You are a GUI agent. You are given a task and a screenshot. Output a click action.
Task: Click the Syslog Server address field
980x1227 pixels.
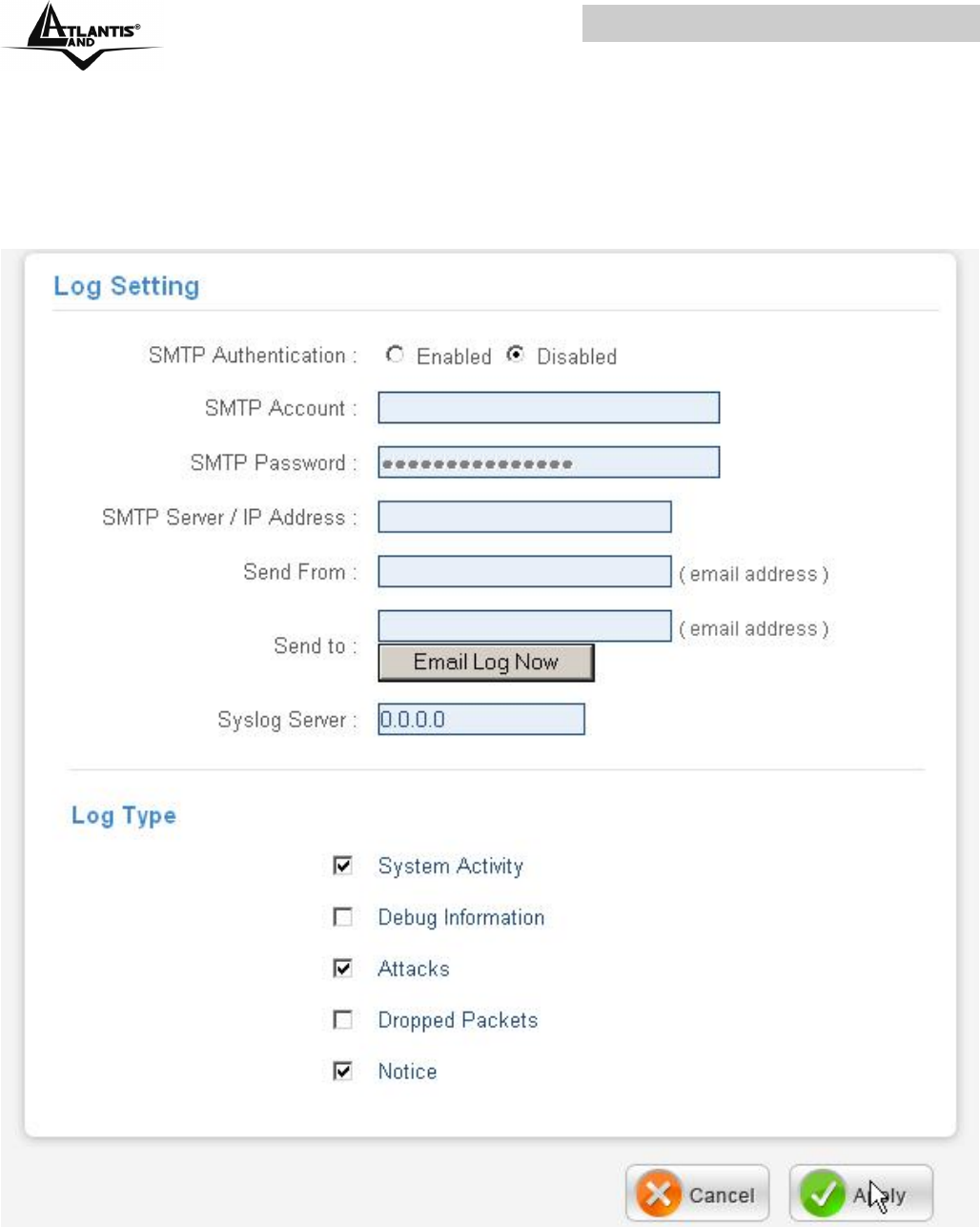(480, 720)
